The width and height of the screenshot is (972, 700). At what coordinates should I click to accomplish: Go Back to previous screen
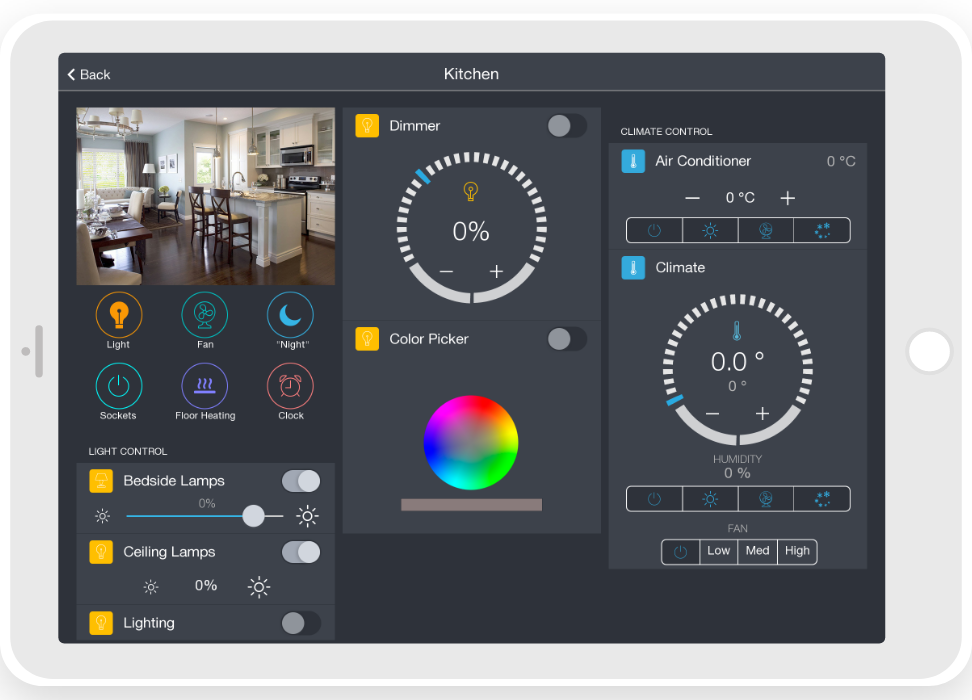click(x=89, y=75)
